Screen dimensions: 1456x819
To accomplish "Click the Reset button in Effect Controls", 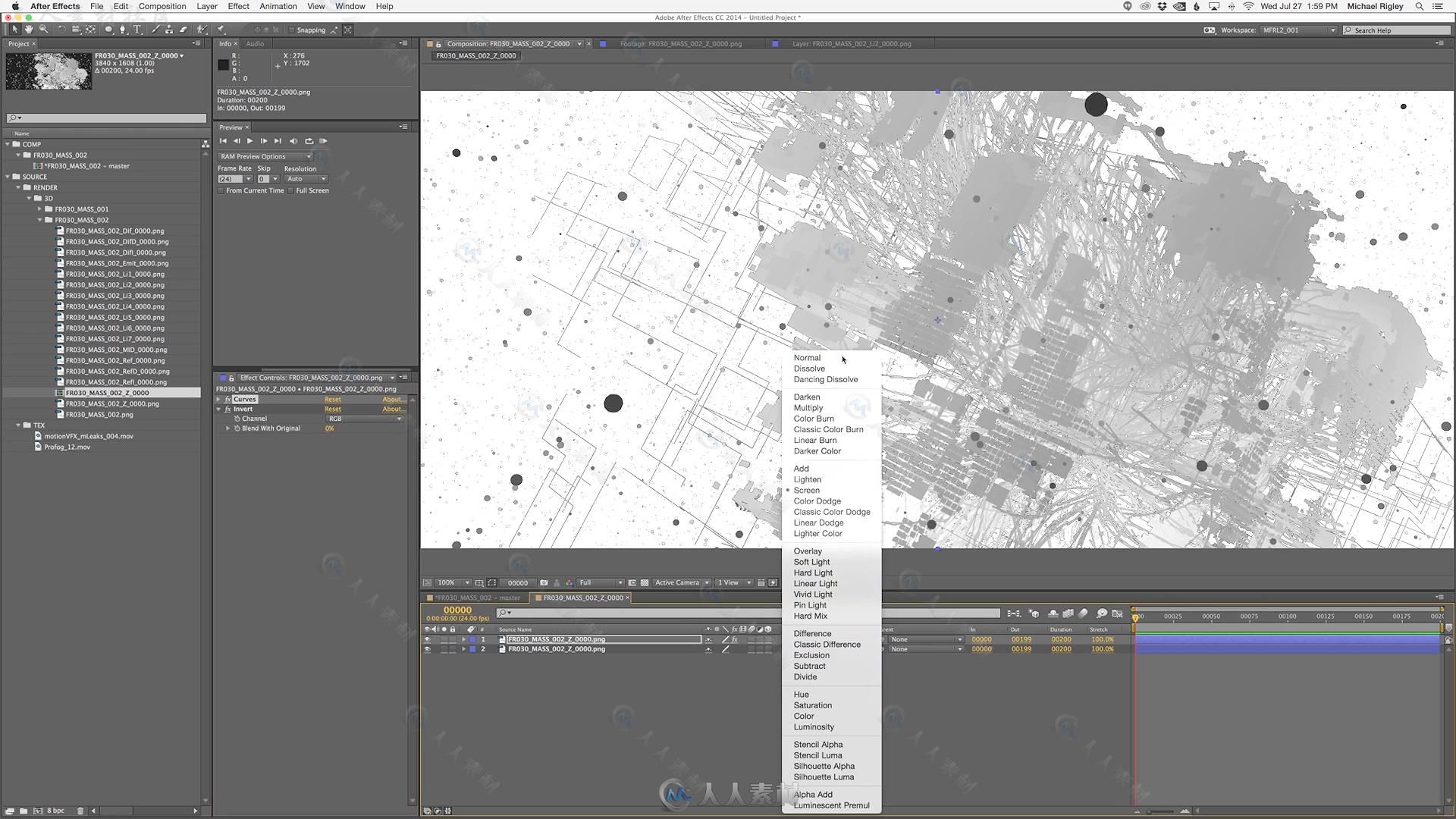I will tap(333, 398).
